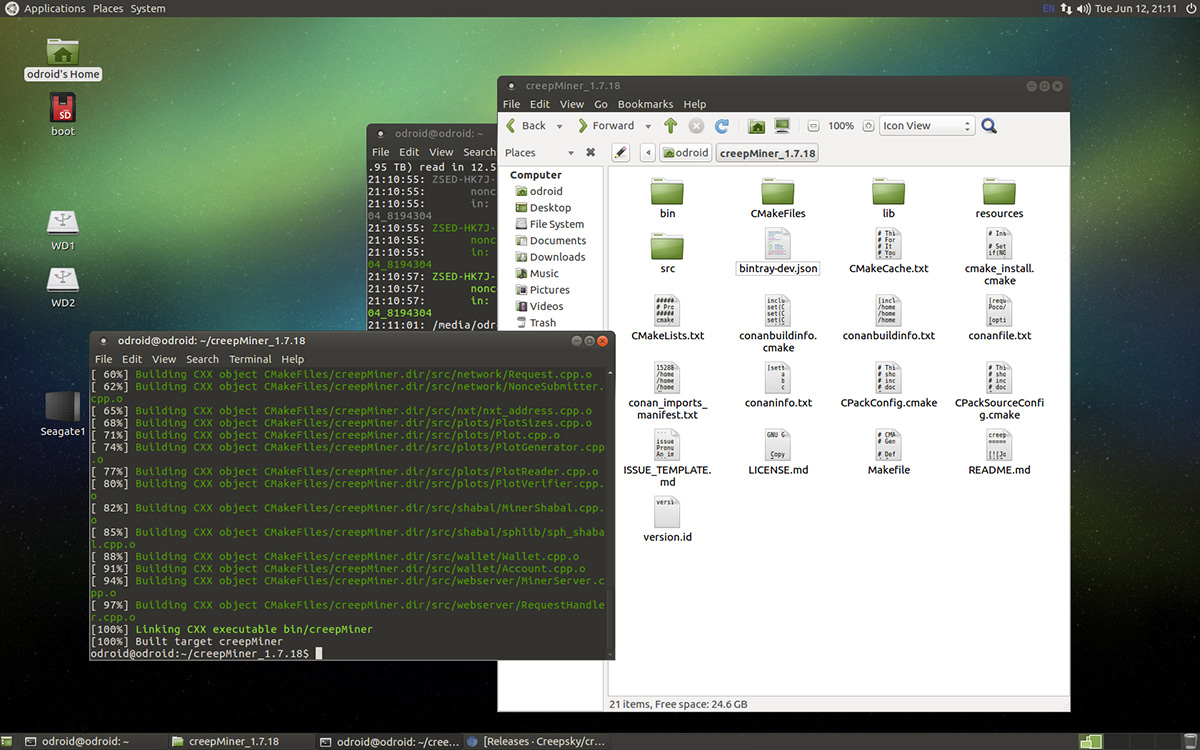This screenshot has height=750, width=1200.
Task: Open odroid's Home desktop icon
Action: tap(63, 60)
